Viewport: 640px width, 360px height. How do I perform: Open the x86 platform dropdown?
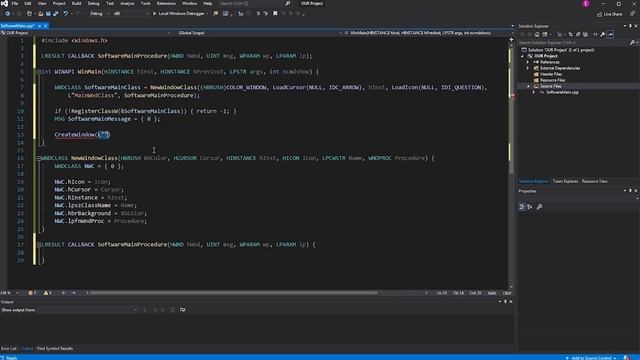point(131,13)
